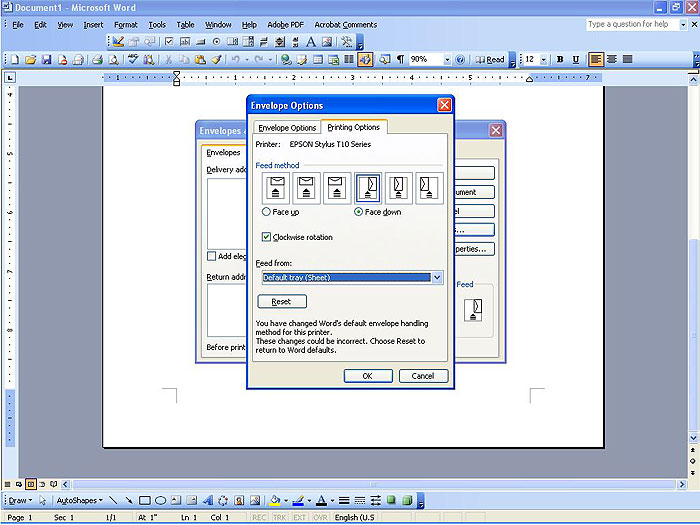Click the Center alignment button
The width and height of the screenshot is (700, 525).
612,59
